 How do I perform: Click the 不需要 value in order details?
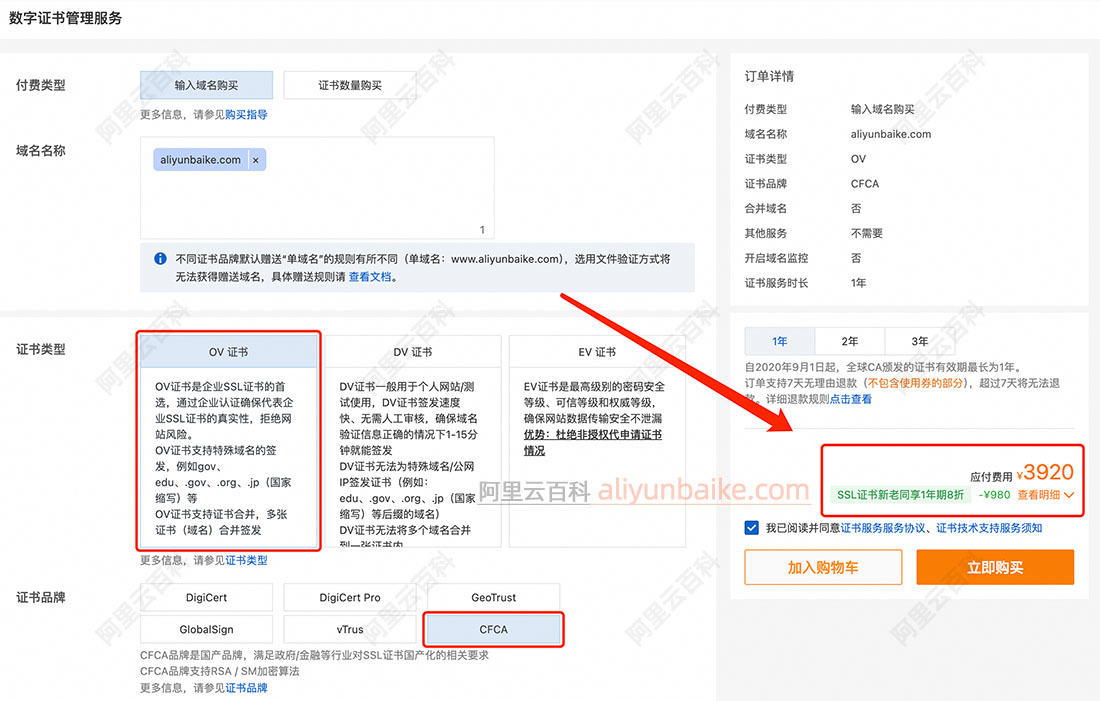[x=866, y=233]
